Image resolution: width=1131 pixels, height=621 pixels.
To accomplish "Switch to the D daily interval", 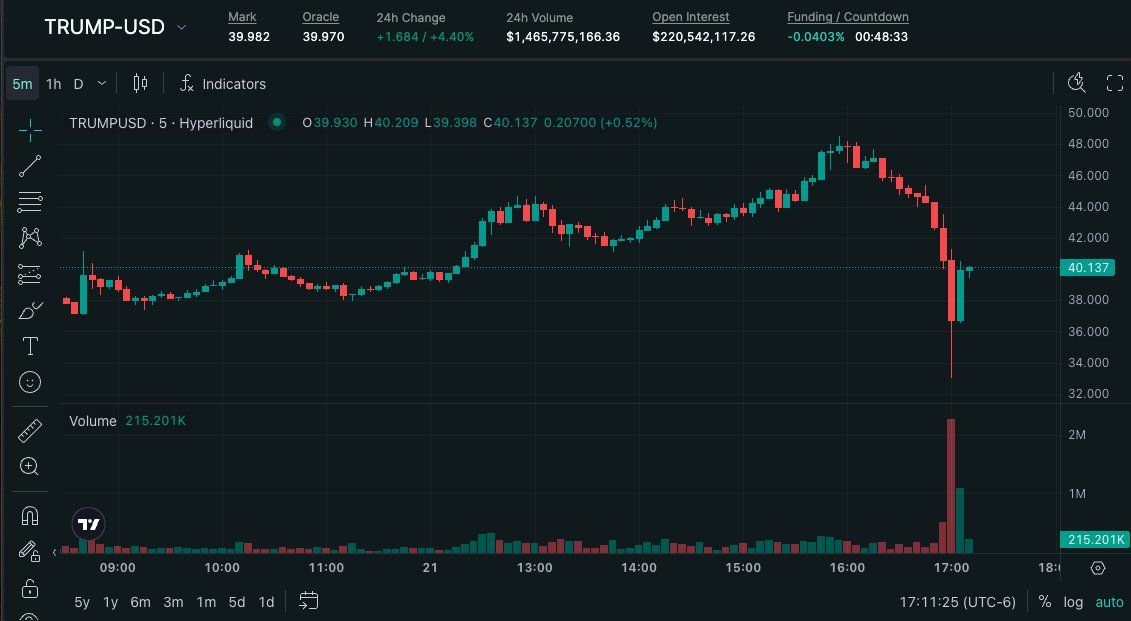I will [x=79, y=84].
